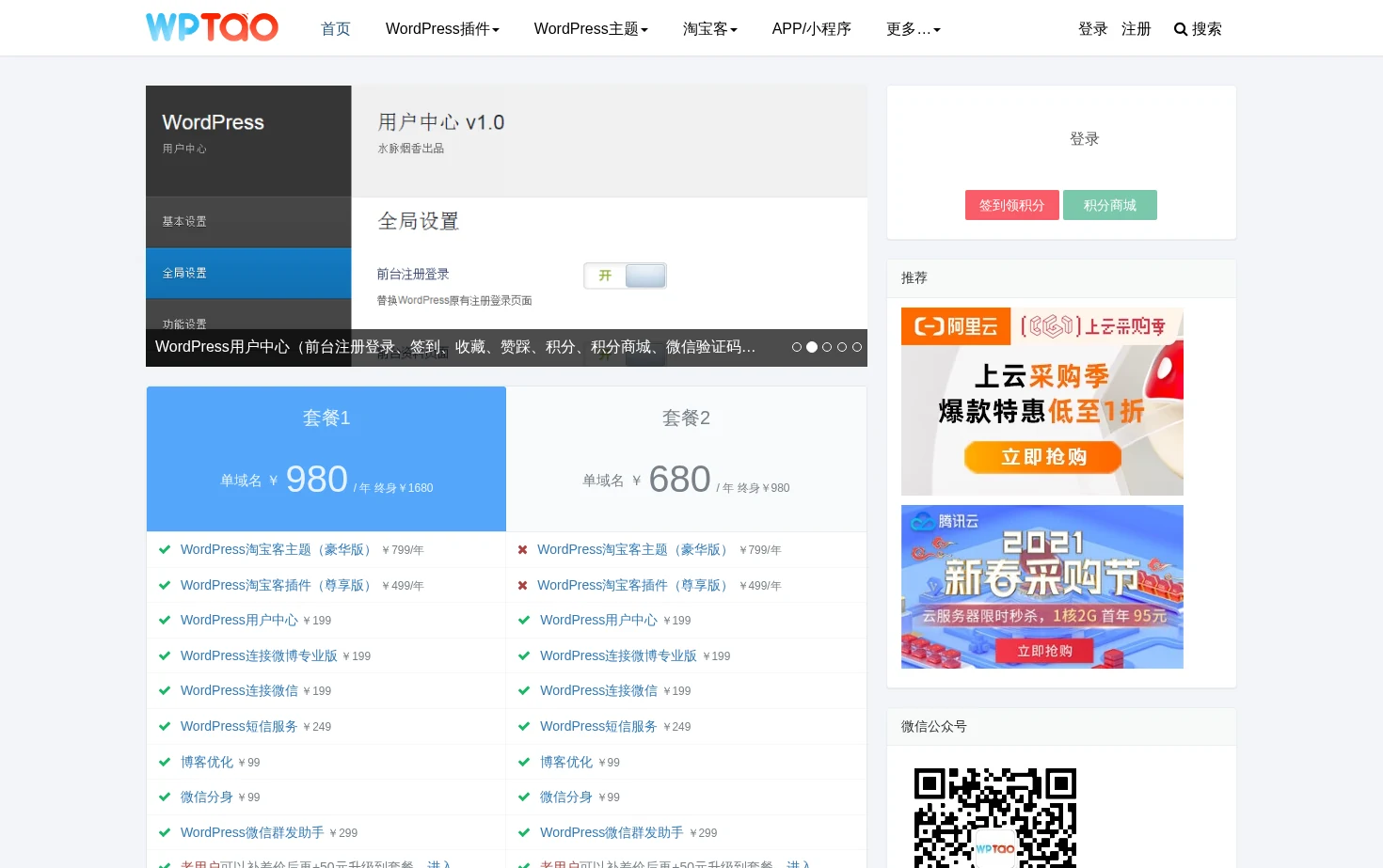This screenshot has width=1383, height=868.
Task: Select the 套餐2 pricing tab
Action: coord(686,459)
